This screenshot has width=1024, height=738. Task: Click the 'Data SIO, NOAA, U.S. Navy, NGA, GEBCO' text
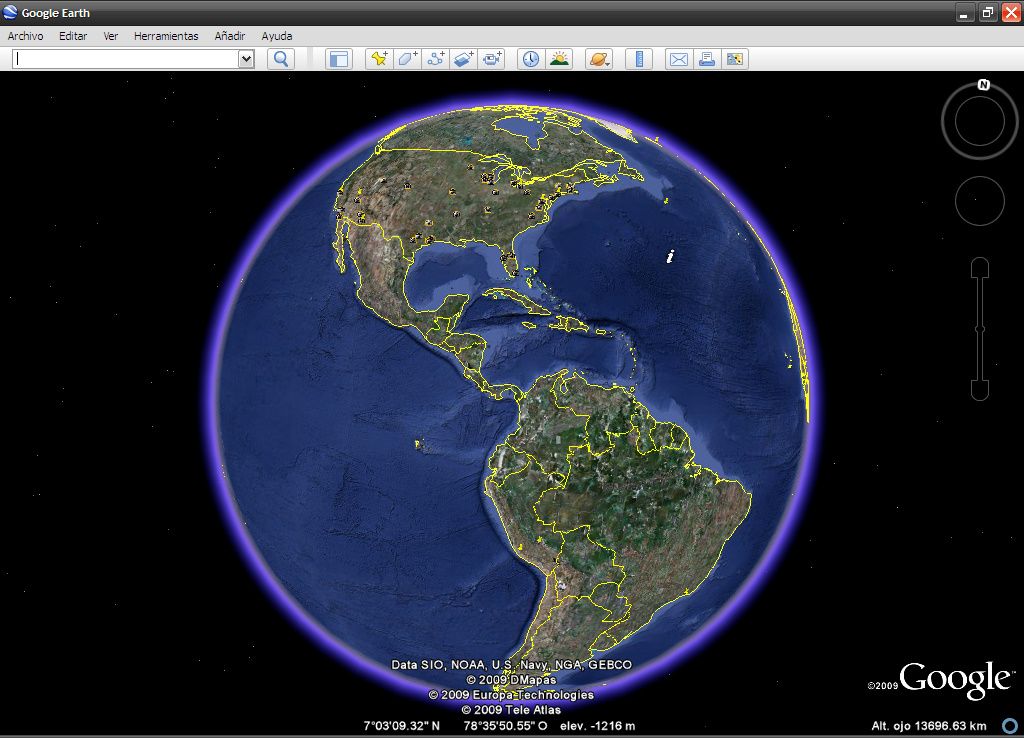pos(511,665)
